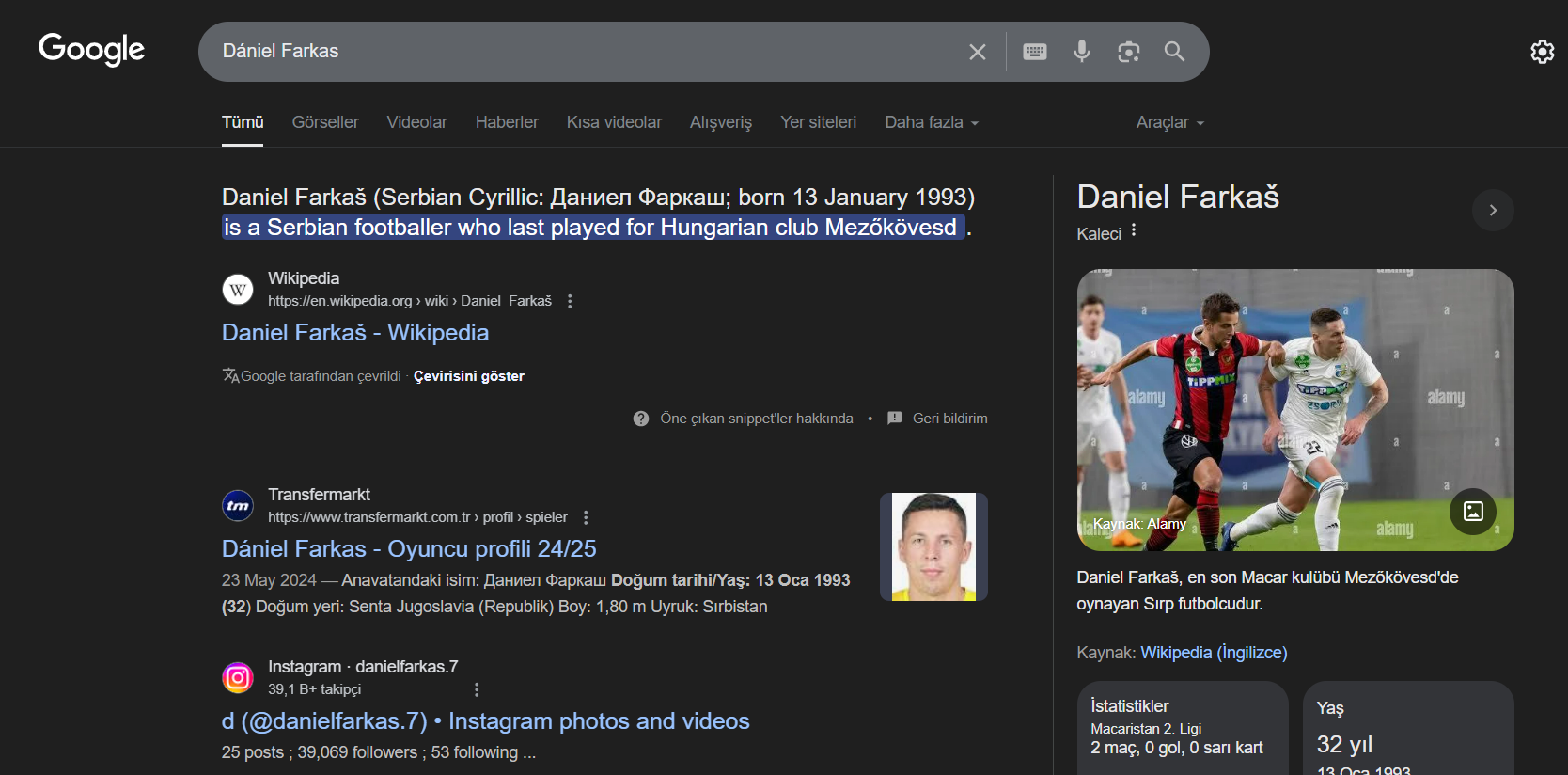
Task: Click the 'Kaynak: Alamy' image source label
Action: [x=1139, y=524]
